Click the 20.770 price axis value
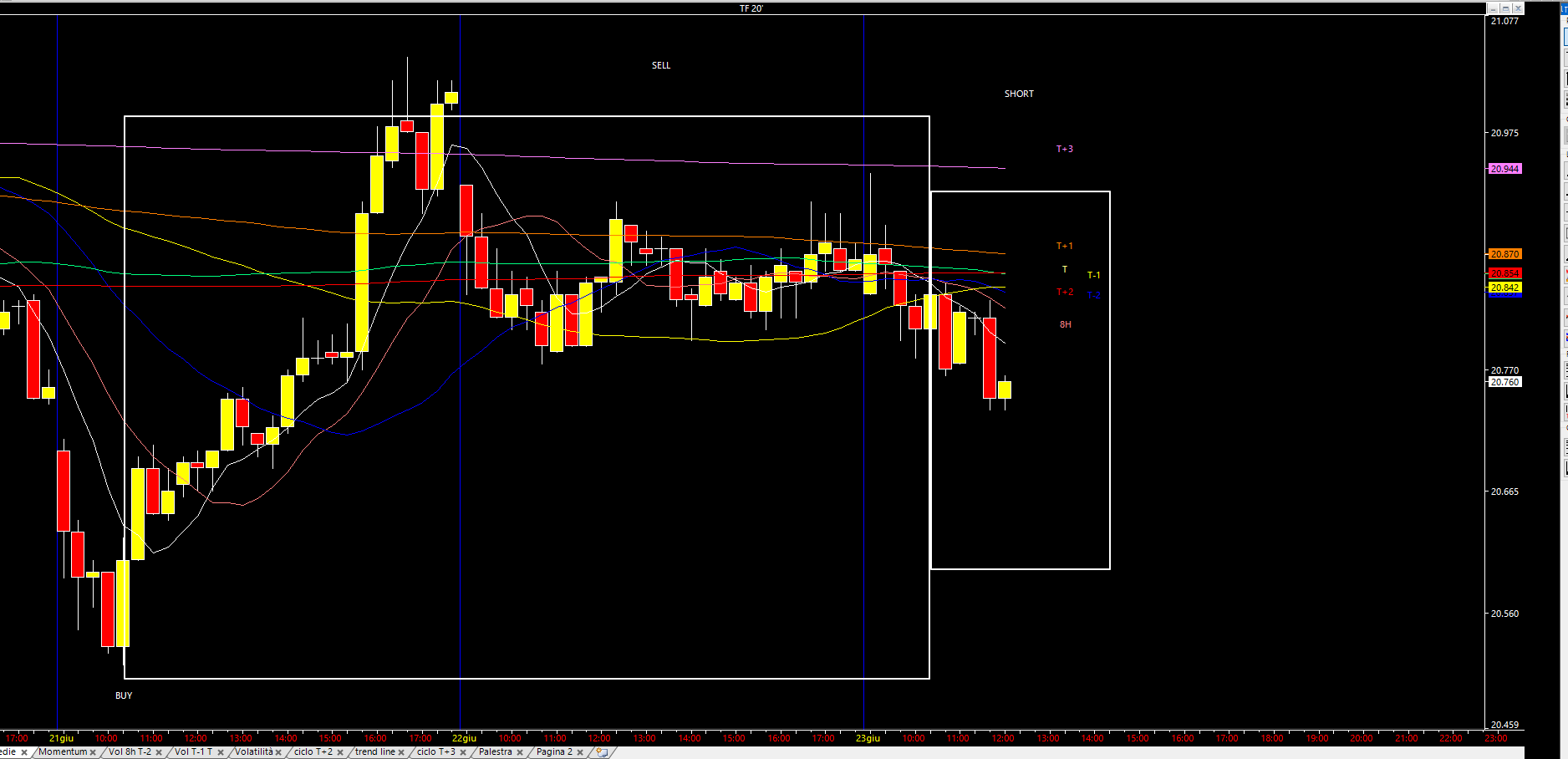 (1504, 370)
